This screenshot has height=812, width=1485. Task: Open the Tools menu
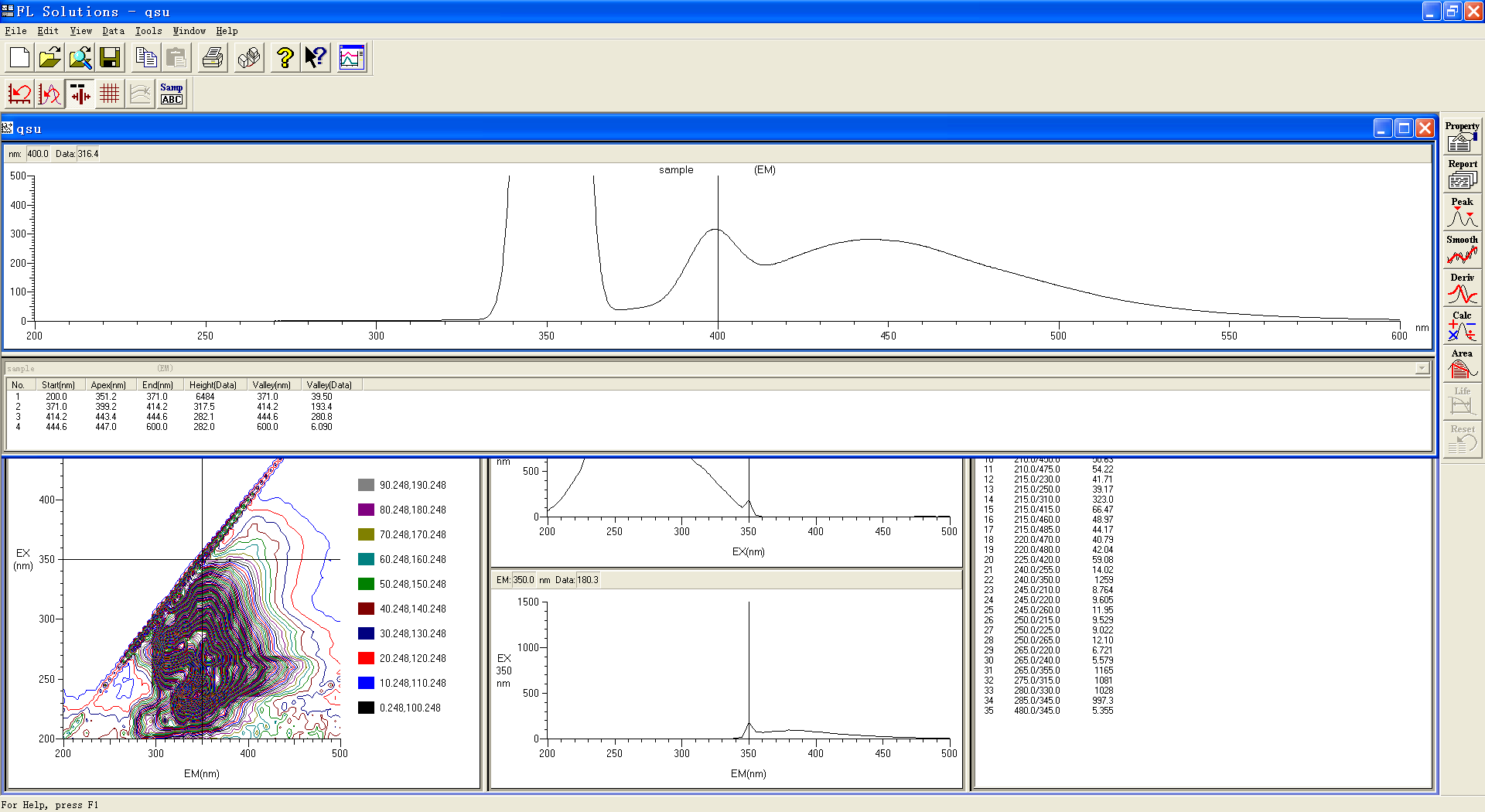(148, 31)
